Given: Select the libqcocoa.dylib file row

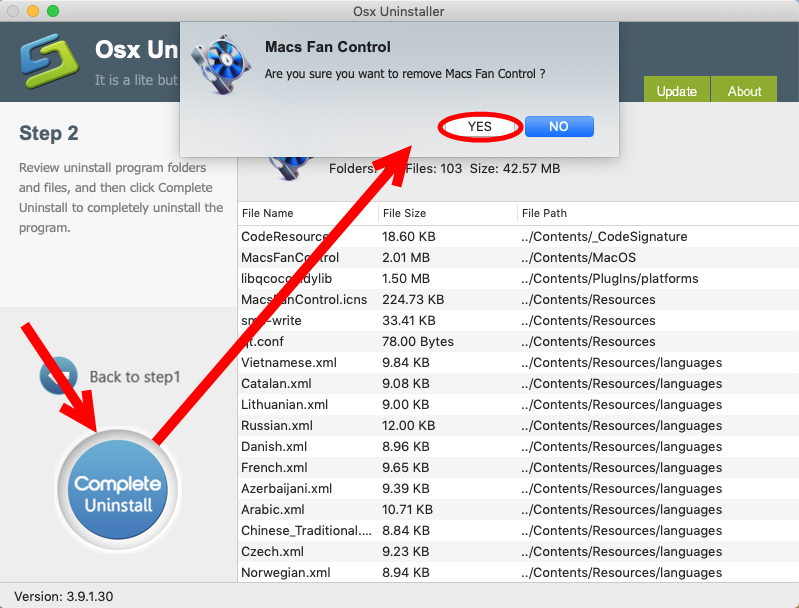Looking at the screenshot, I should pyautogui.click(x=518, y=278).
